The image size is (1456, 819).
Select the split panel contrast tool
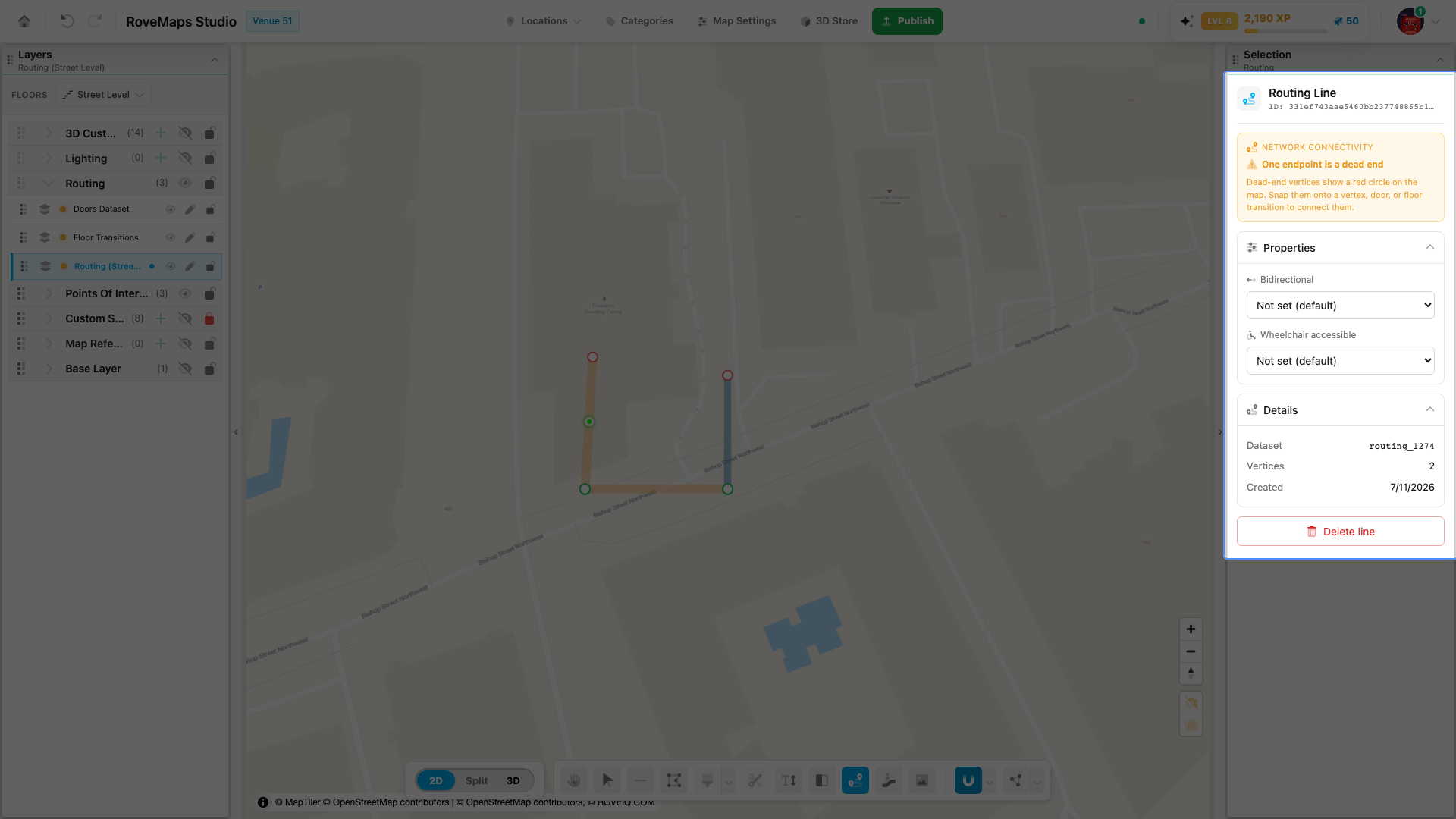(822, 780)
